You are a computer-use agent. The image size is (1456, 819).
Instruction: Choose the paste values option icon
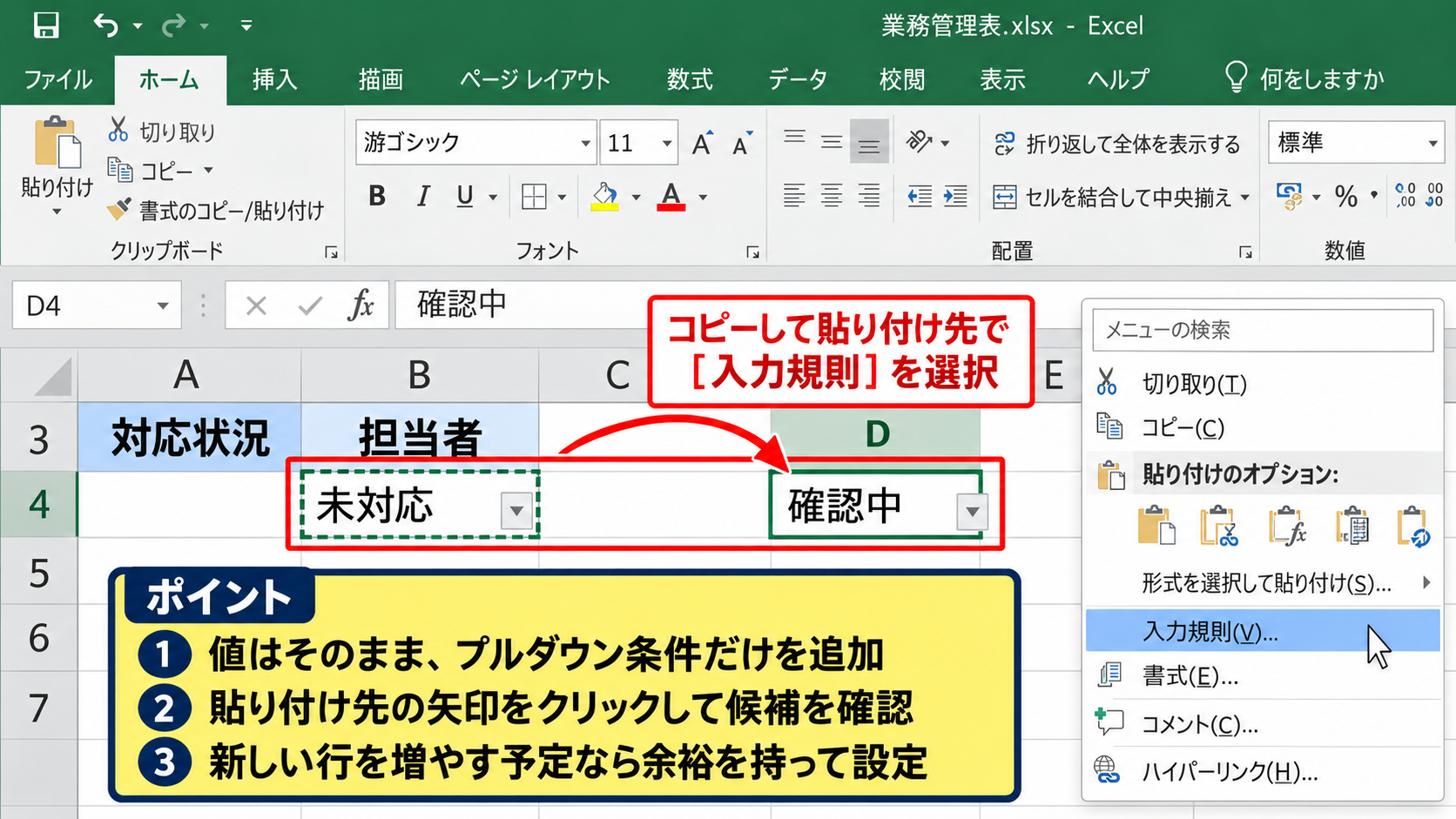[x=1218, y=527]
